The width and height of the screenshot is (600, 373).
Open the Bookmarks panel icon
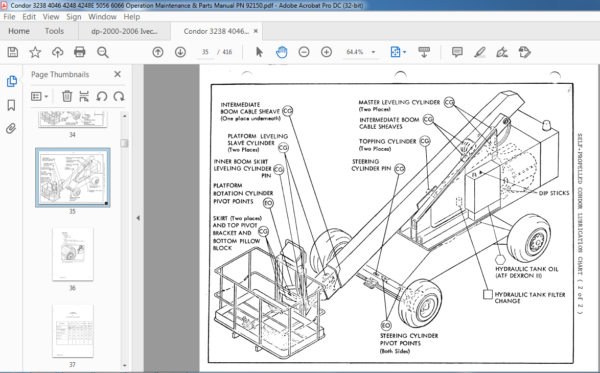coord(11,105)
